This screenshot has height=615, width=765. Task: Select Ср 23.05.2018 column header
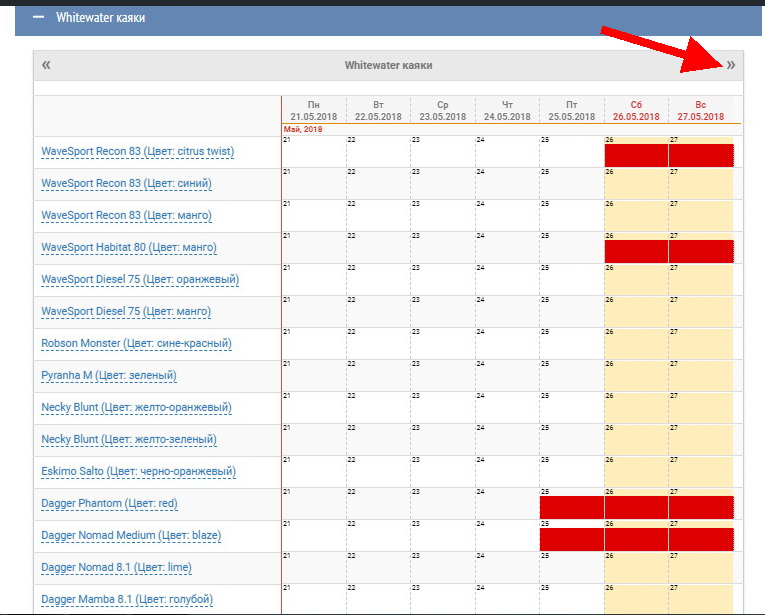click(443, 111)
